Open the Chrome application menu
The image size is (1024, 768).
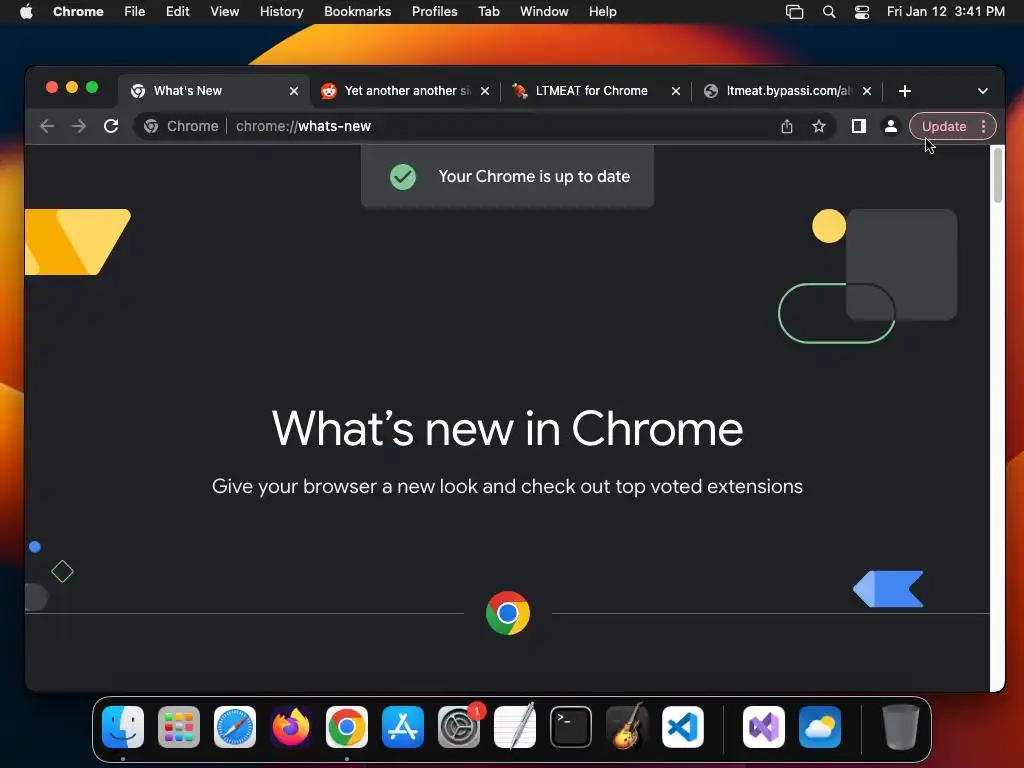pyautogui.click(x=78, y=11)
